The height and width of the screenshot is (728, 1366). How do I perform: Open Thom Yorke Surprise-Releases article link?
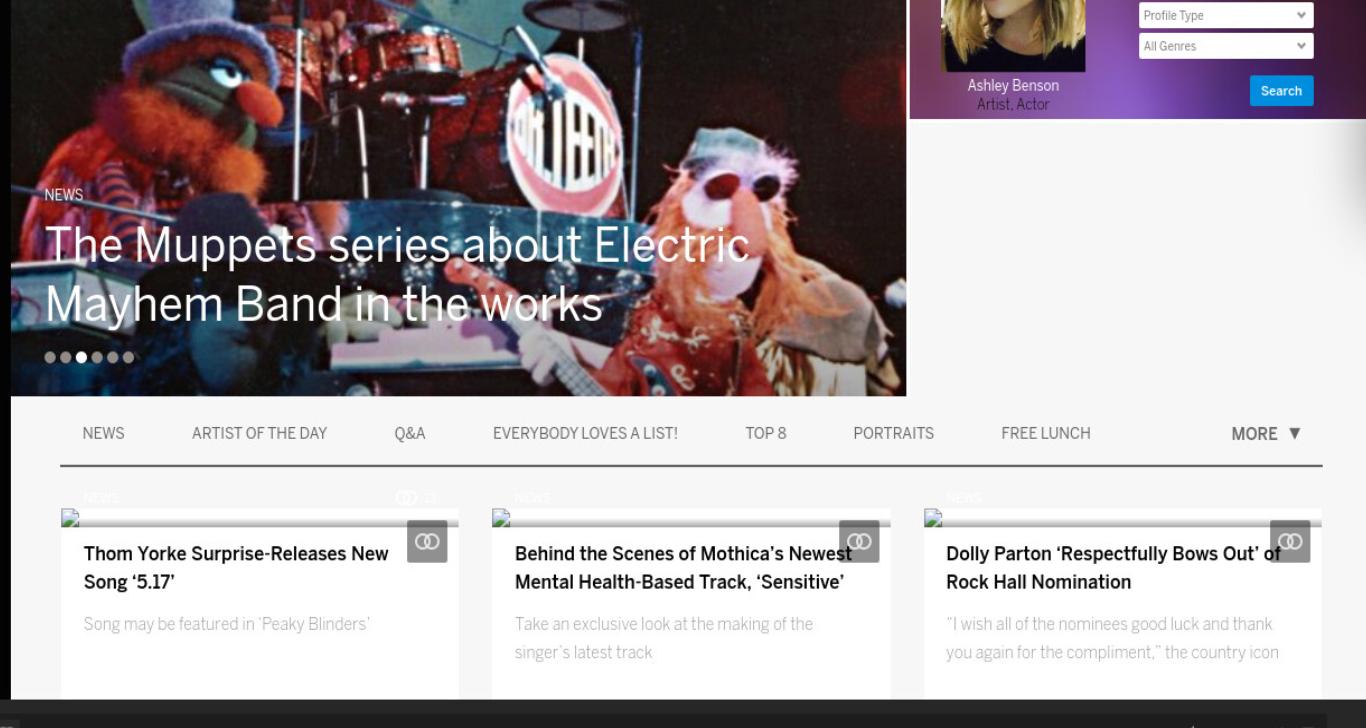236,568
